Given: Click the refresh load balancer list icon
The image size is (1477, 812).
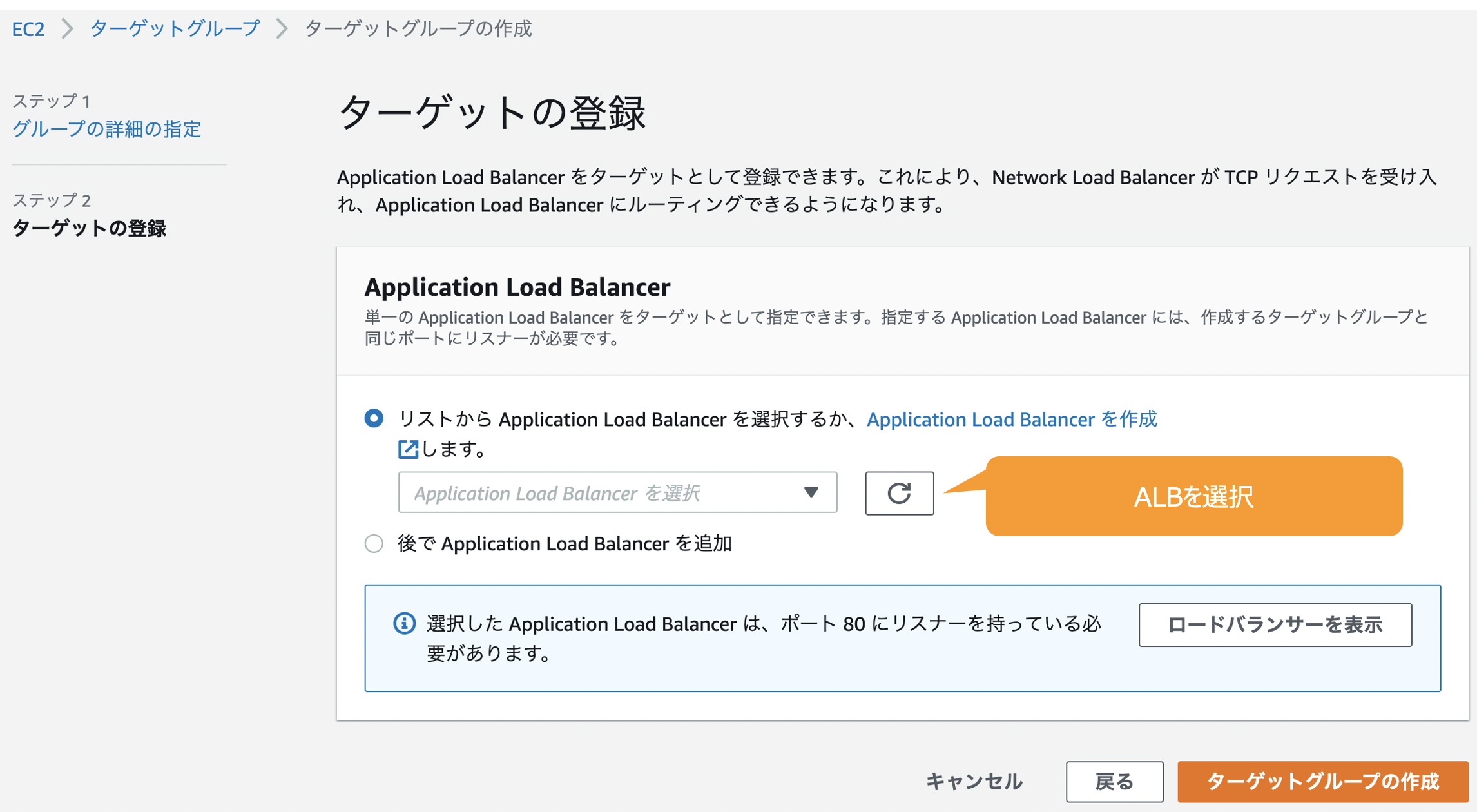Looking at the screenshot, I should [x=899, y=493].
